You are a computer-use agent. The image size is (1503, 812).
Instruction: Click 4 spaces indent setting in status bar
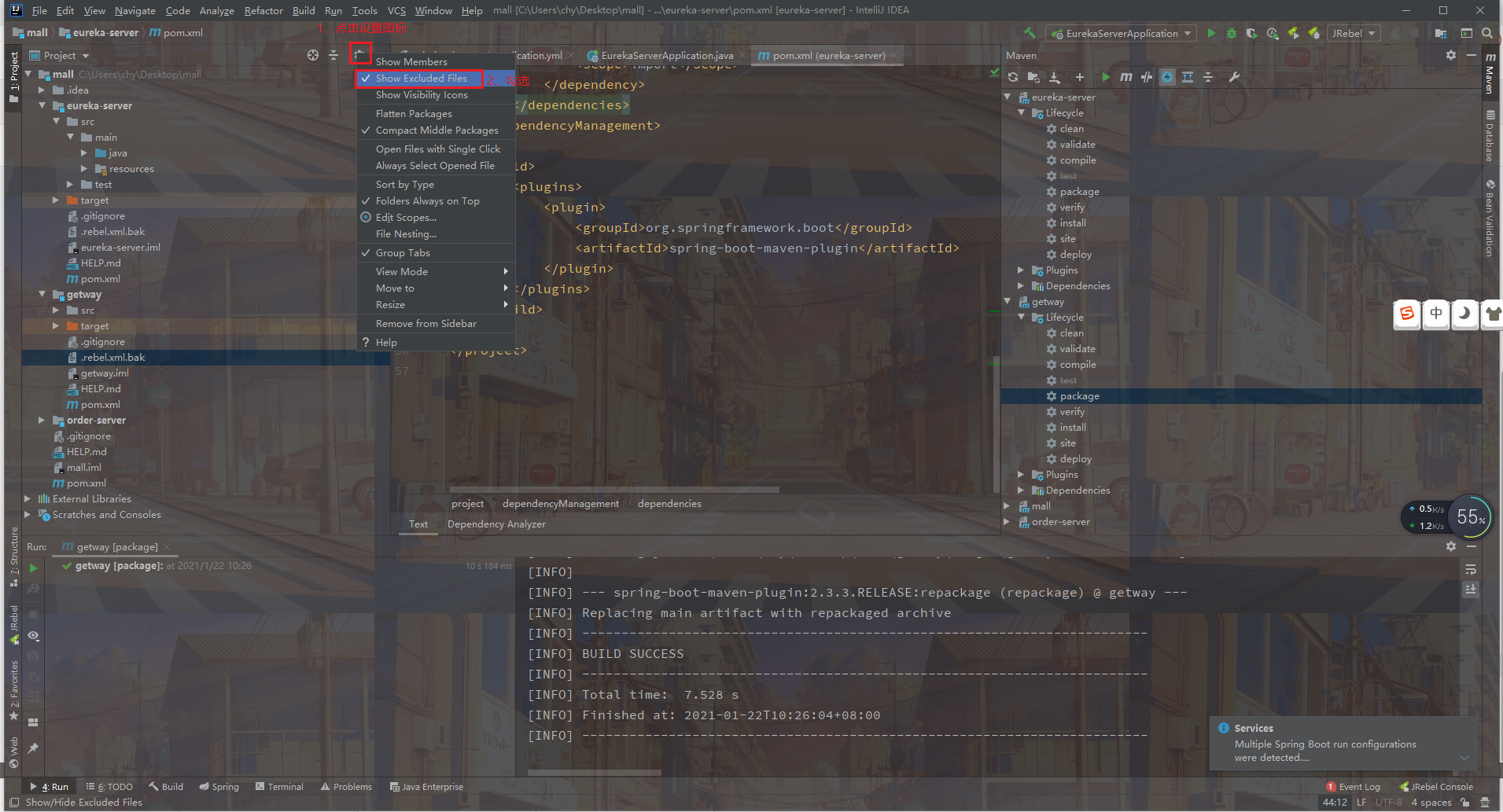[1431, 803]
